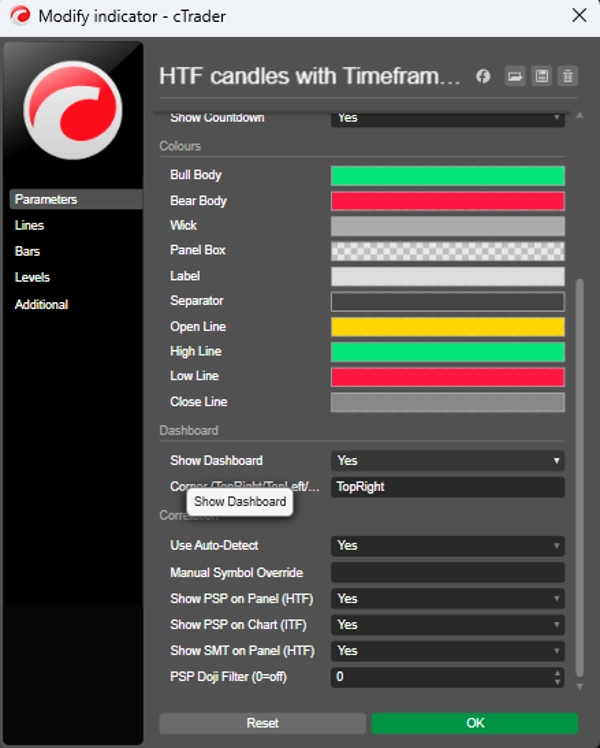
Task: Open the Show SMT on Panel (HTF) dropdown
Action: tap(447, 651)
